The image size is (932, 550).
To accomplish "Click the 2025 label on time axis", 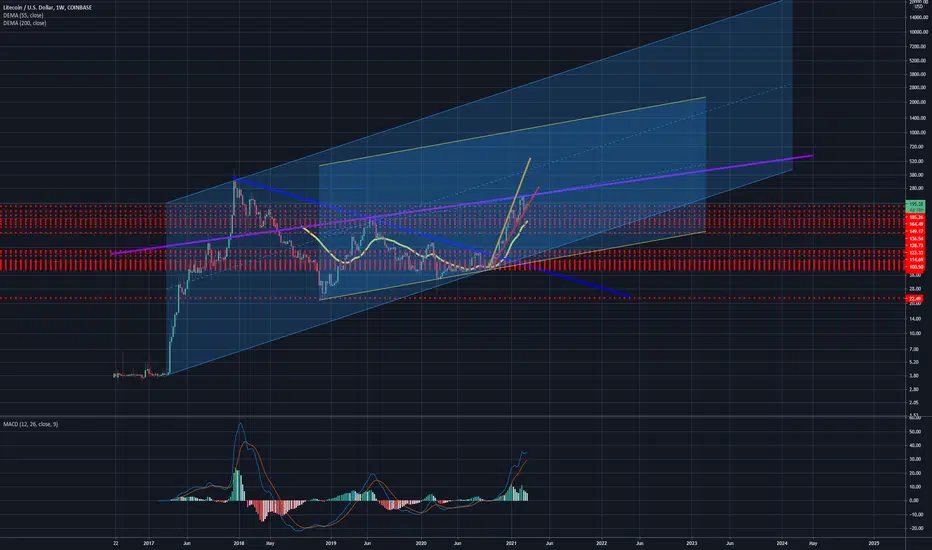I will 874,543.
